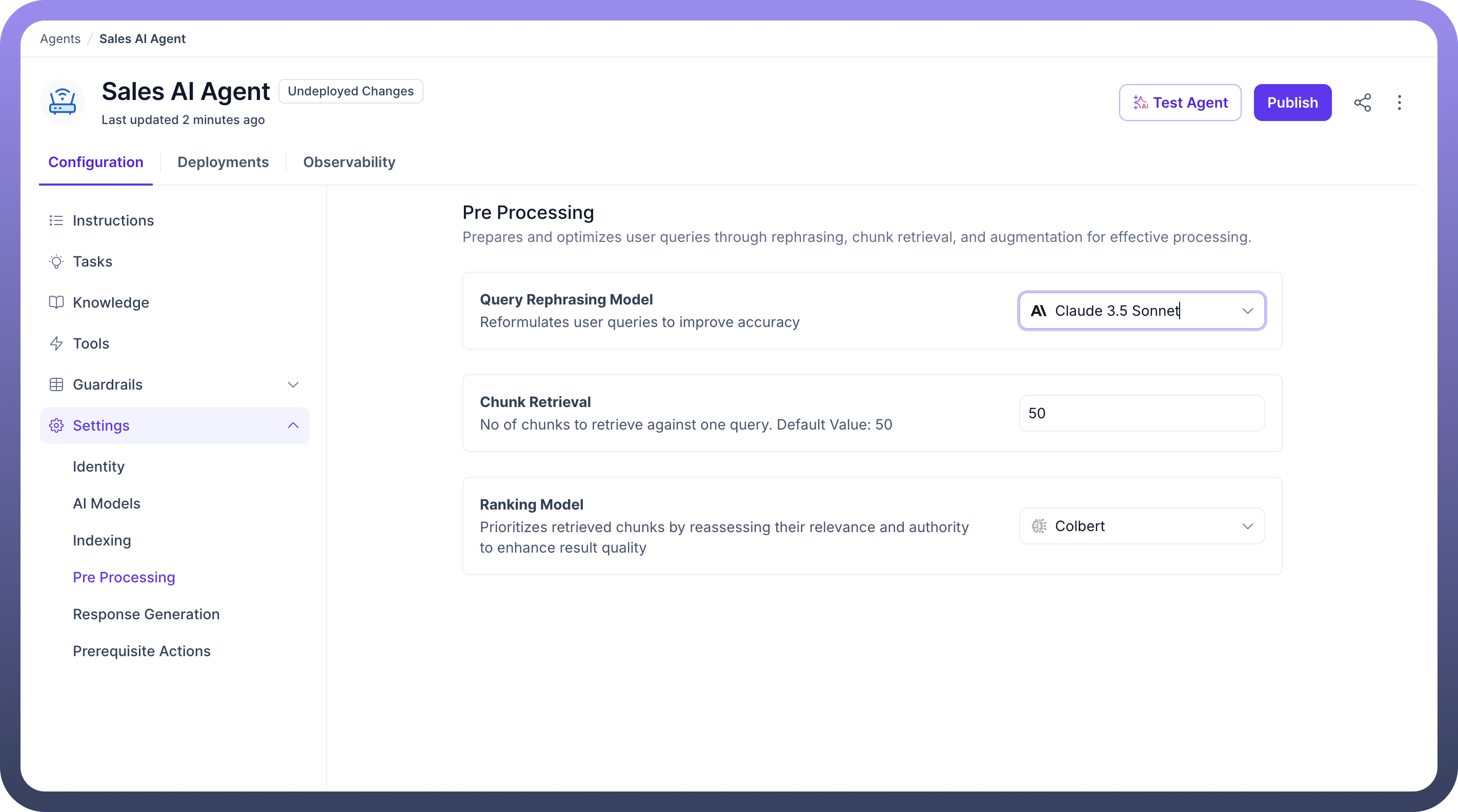
Task: Click the Tools lightning bolt icon
Action: (x=56, y=343)
